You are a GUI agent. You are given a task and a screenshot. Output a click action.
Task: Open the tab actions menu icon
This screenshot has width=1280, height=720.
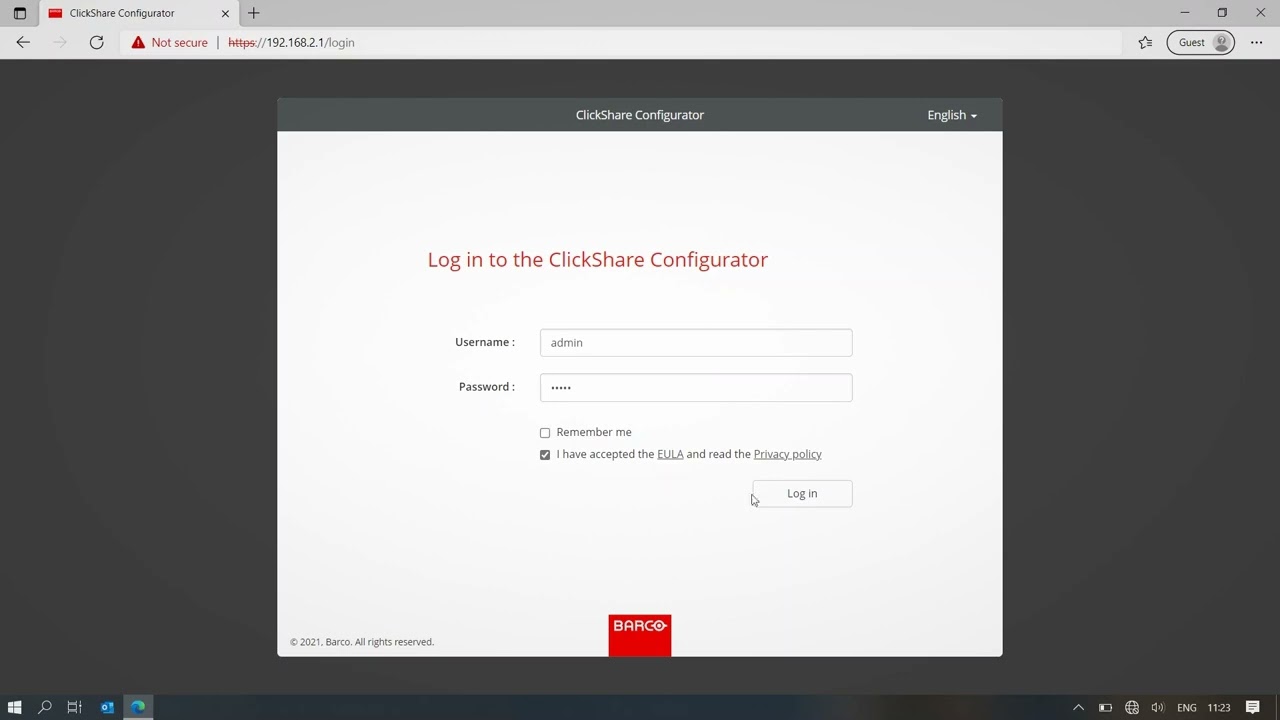19,13
